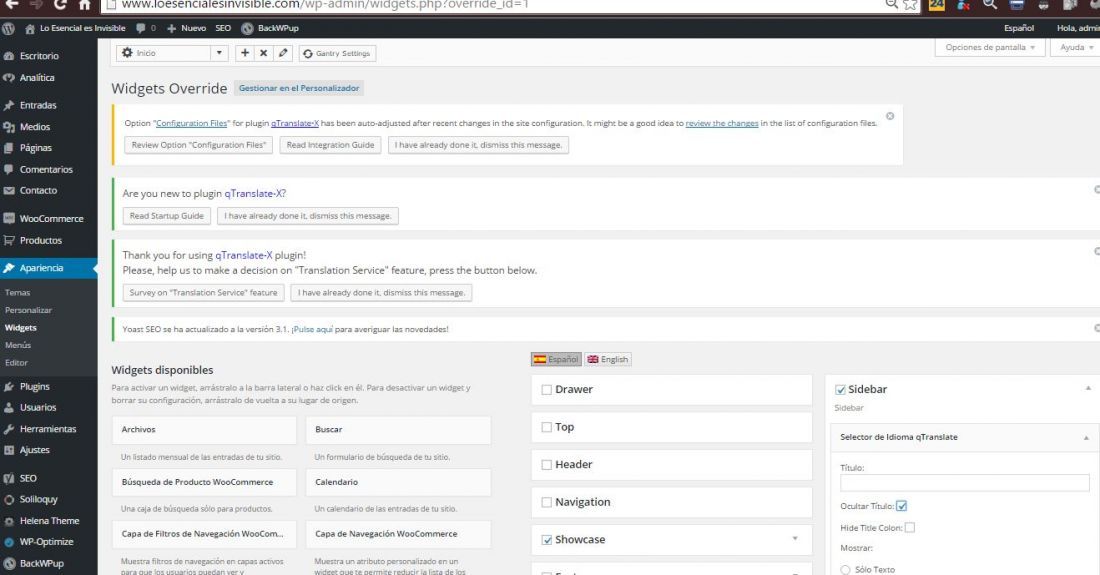
Task: Collapse the Selector de Idioma qTranslate widget
Action: (x=1086, y=438)
